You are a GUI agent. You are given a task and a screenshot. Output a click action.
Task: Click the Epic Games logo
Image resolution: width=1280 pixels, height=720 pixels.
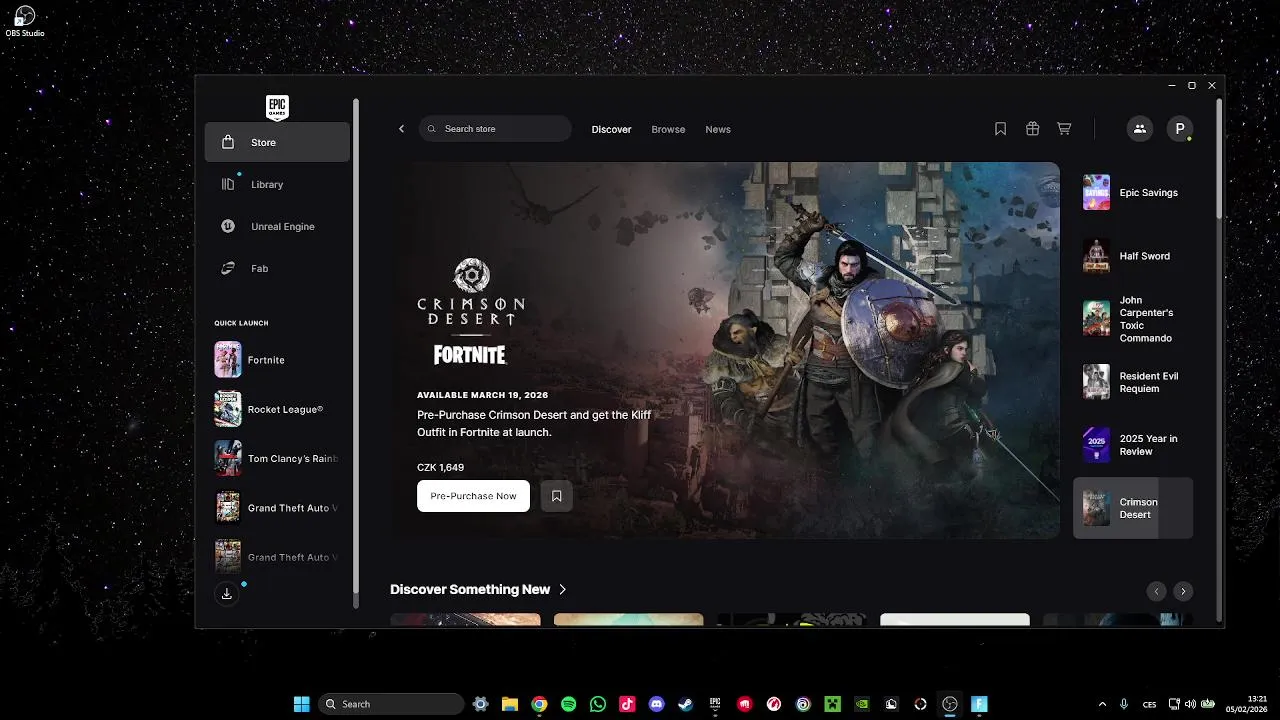coord(277,107)
